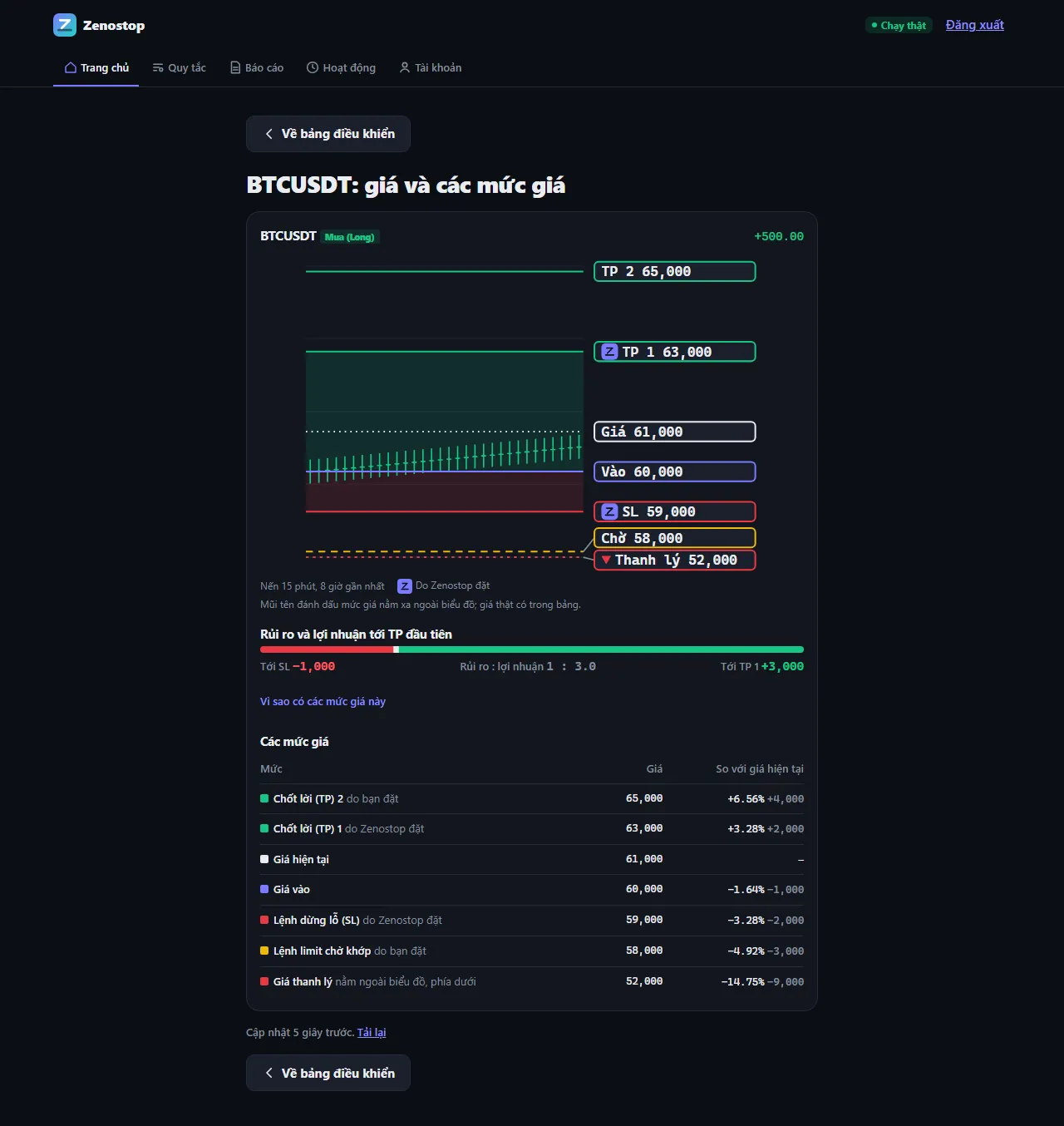Click the Quy tắc rules icon
1064x1126 pixels.
coord(158,68)
